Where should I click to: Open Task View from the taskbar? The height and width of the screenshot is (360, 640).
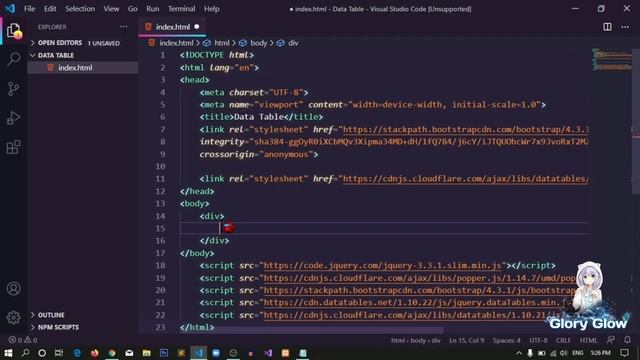point(59,353)
